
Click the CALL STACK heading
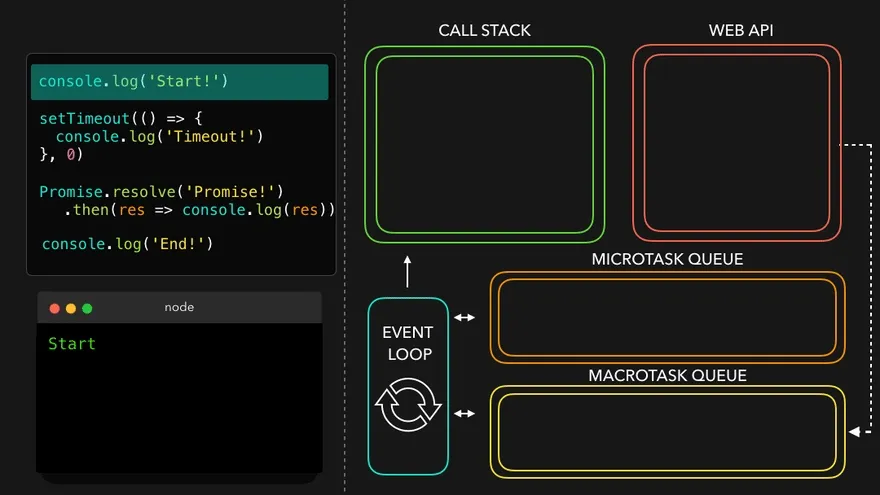[484, 30]
